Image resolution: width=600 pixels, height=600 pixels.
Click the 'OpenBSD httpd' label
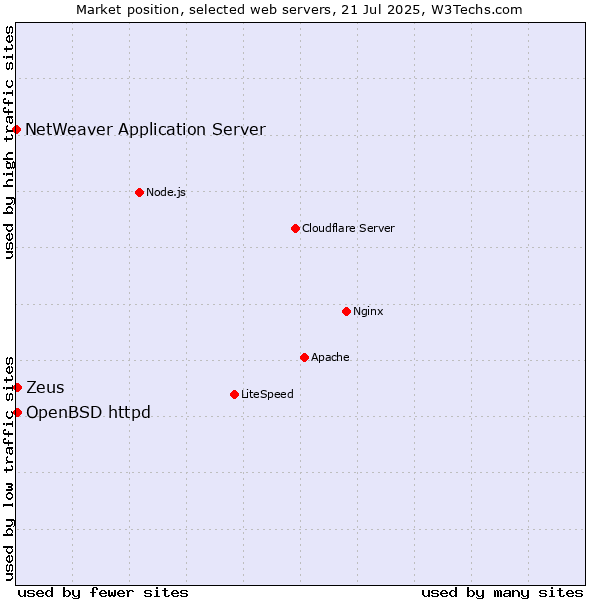pyautogui.click(x=88, y=412)
